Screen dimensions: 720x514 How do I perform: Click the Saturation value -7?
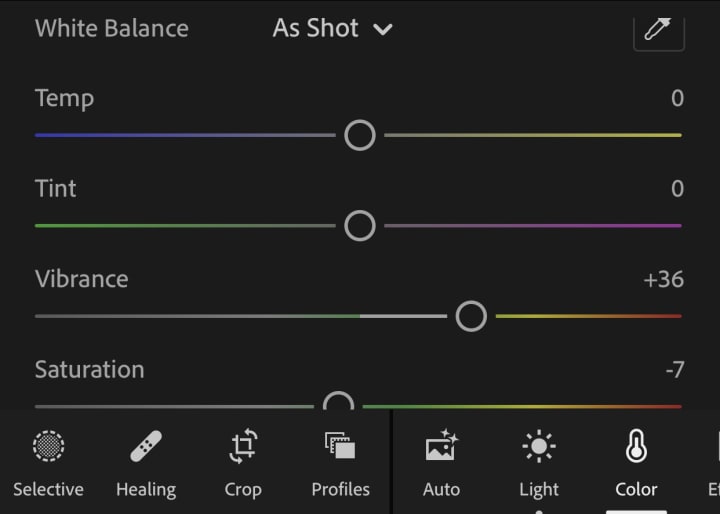click(675, 370)
